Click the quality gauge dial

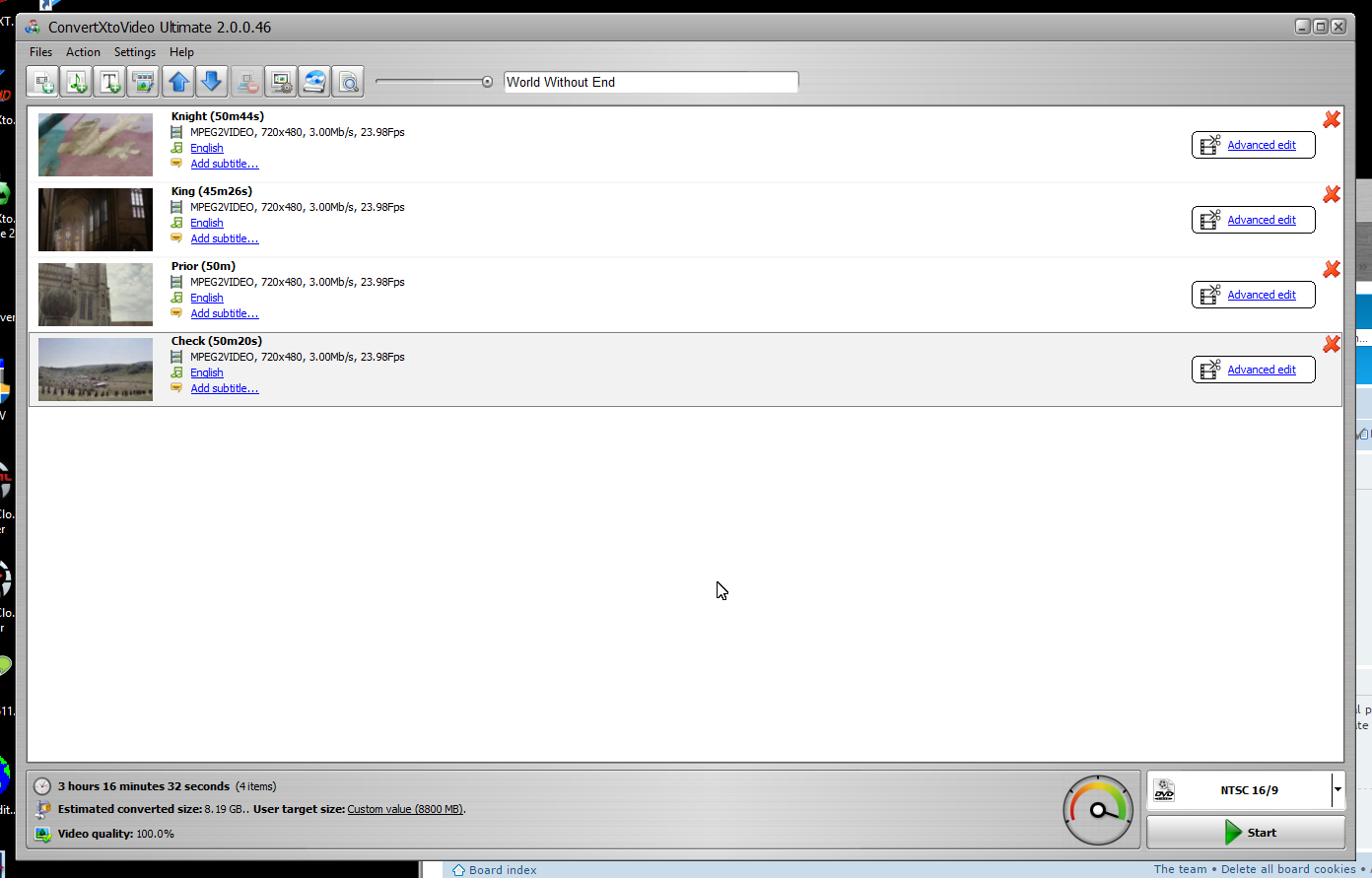pos(1098,810)
